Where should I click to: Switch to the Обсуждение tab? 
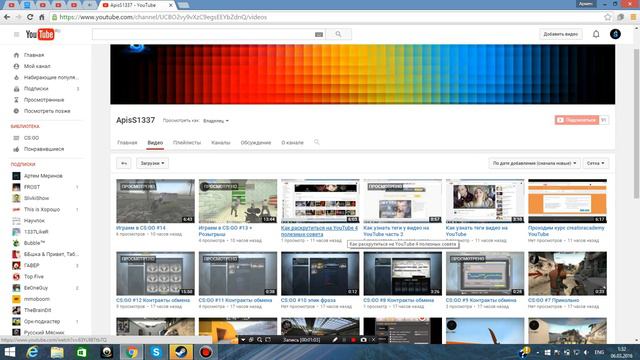coord(256,142)
